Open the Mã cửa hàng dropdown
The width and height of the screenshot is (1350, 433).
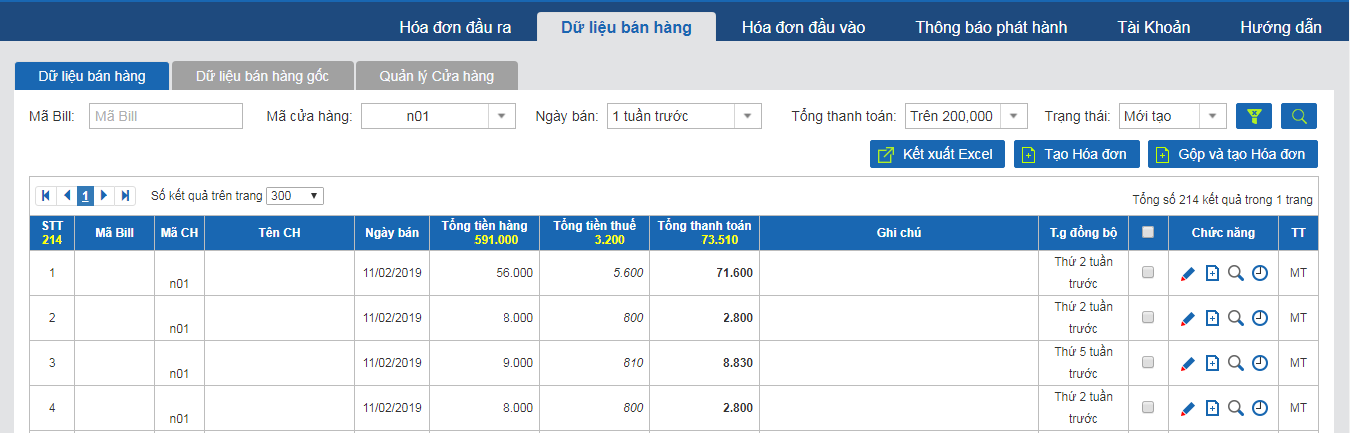coord(438,116)
